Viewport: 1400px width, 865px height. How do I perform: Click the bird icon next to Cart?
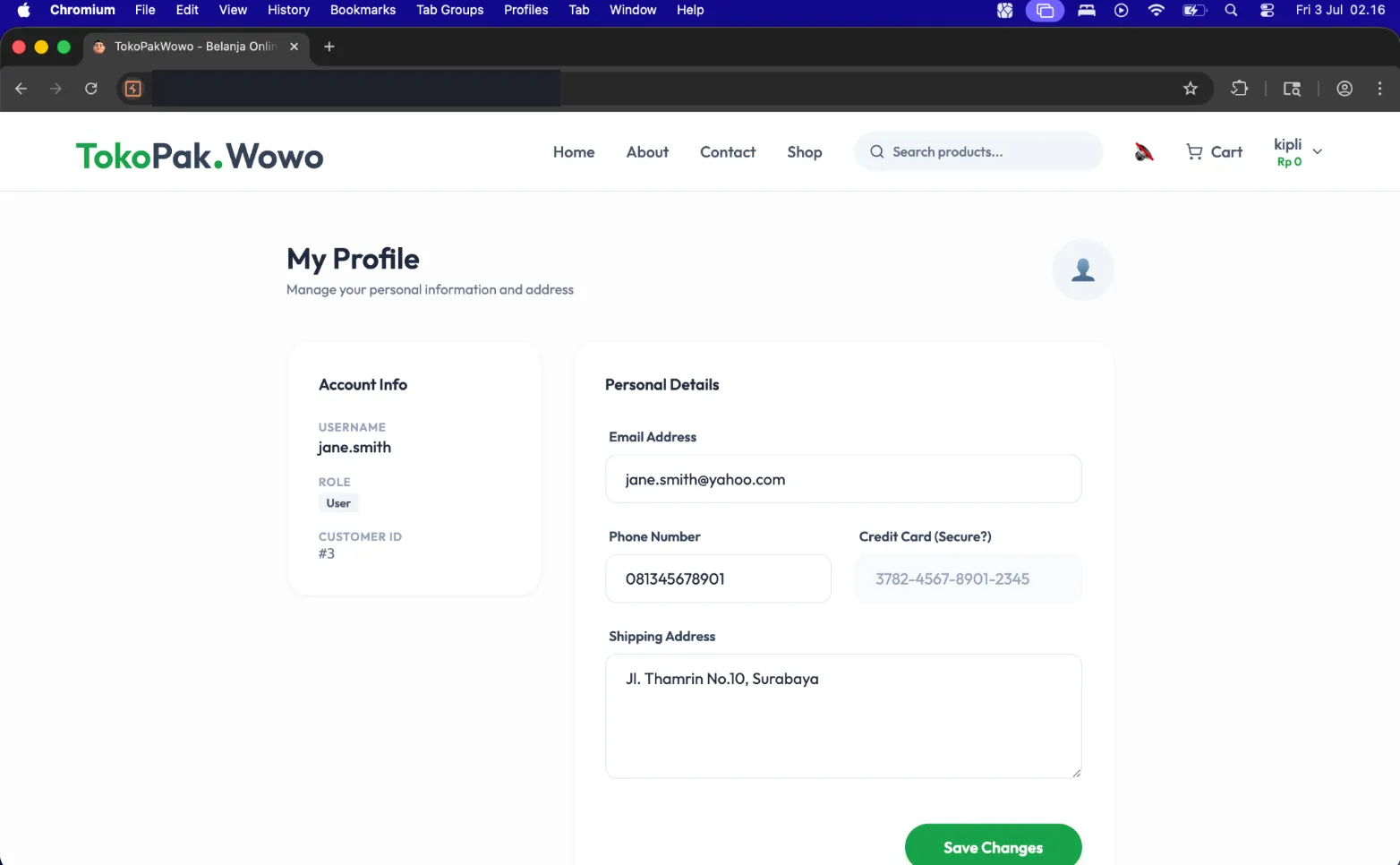[1143, 152]
